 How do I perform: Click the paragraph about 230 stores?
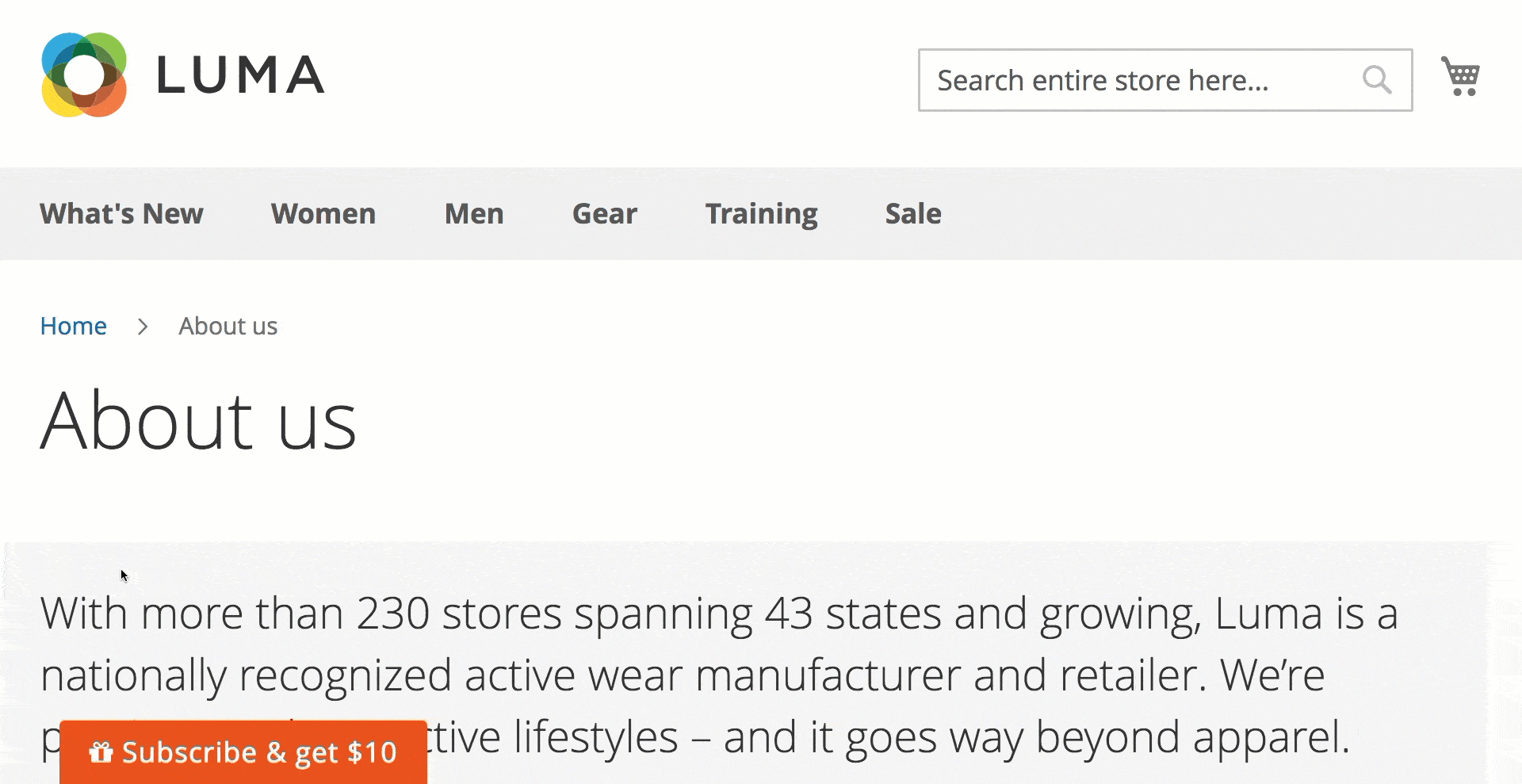point(719,675)
